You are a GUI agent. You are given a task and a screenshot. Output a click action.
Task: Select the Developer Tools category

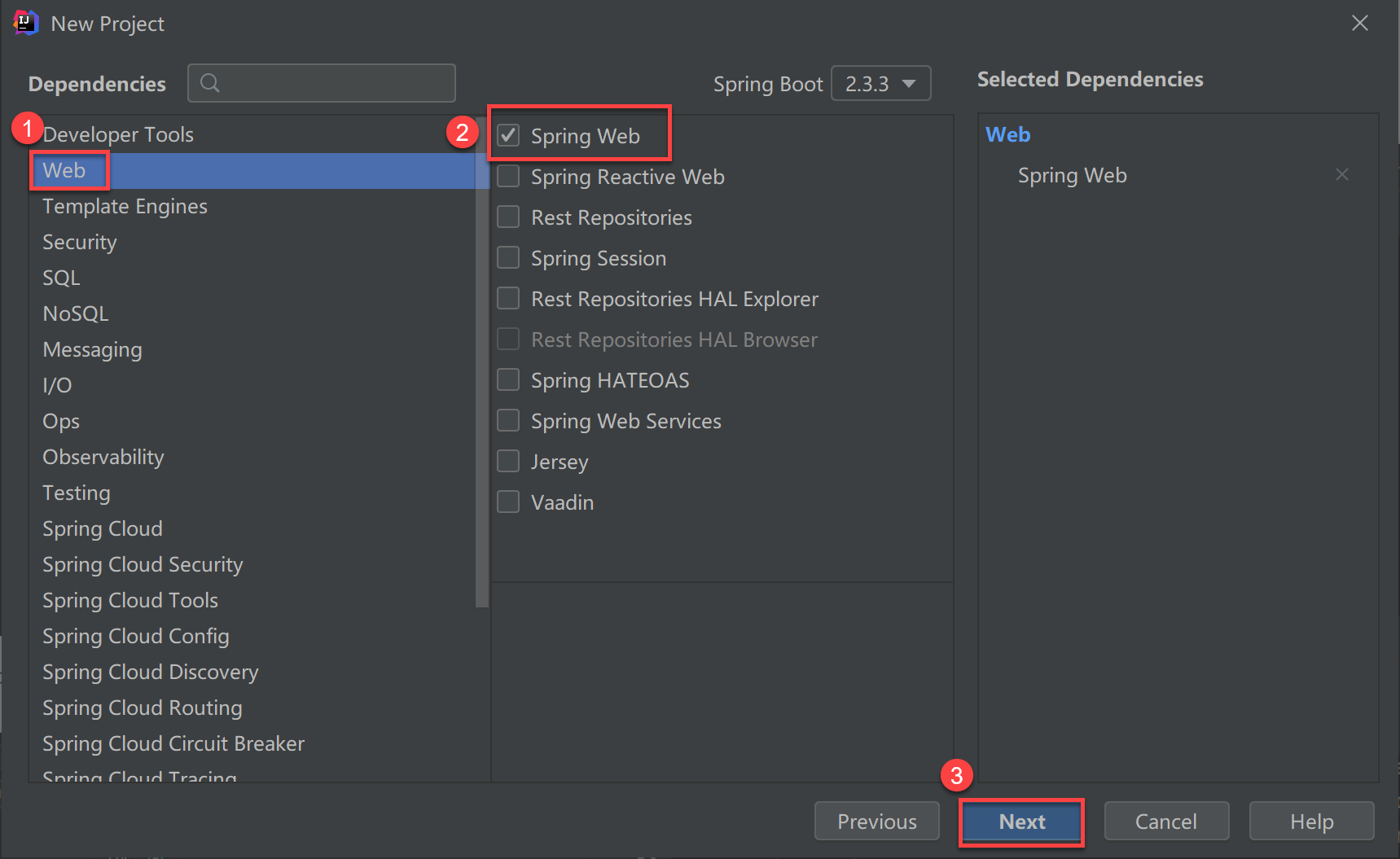118,134
